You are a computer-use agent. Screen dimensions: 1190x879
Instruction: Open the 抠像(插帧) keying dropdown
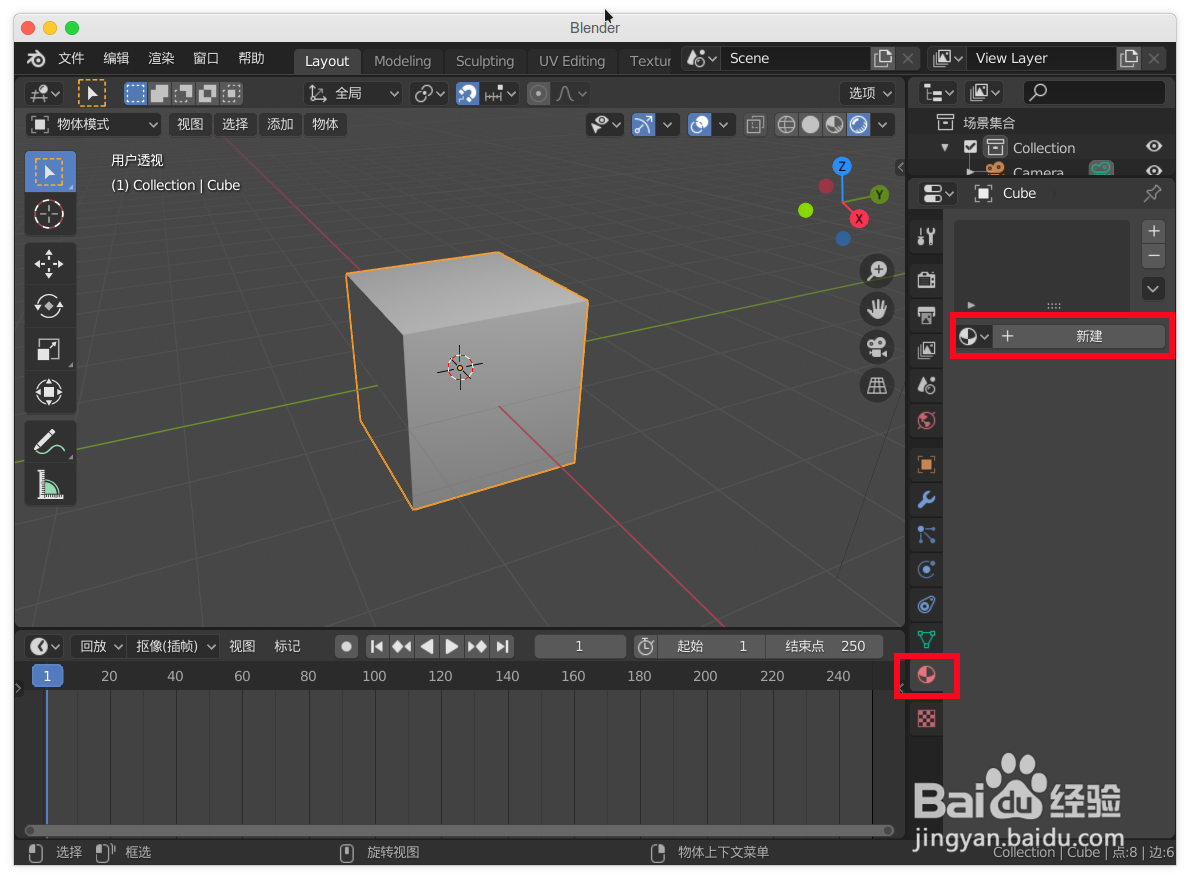[x=173, y=646]
